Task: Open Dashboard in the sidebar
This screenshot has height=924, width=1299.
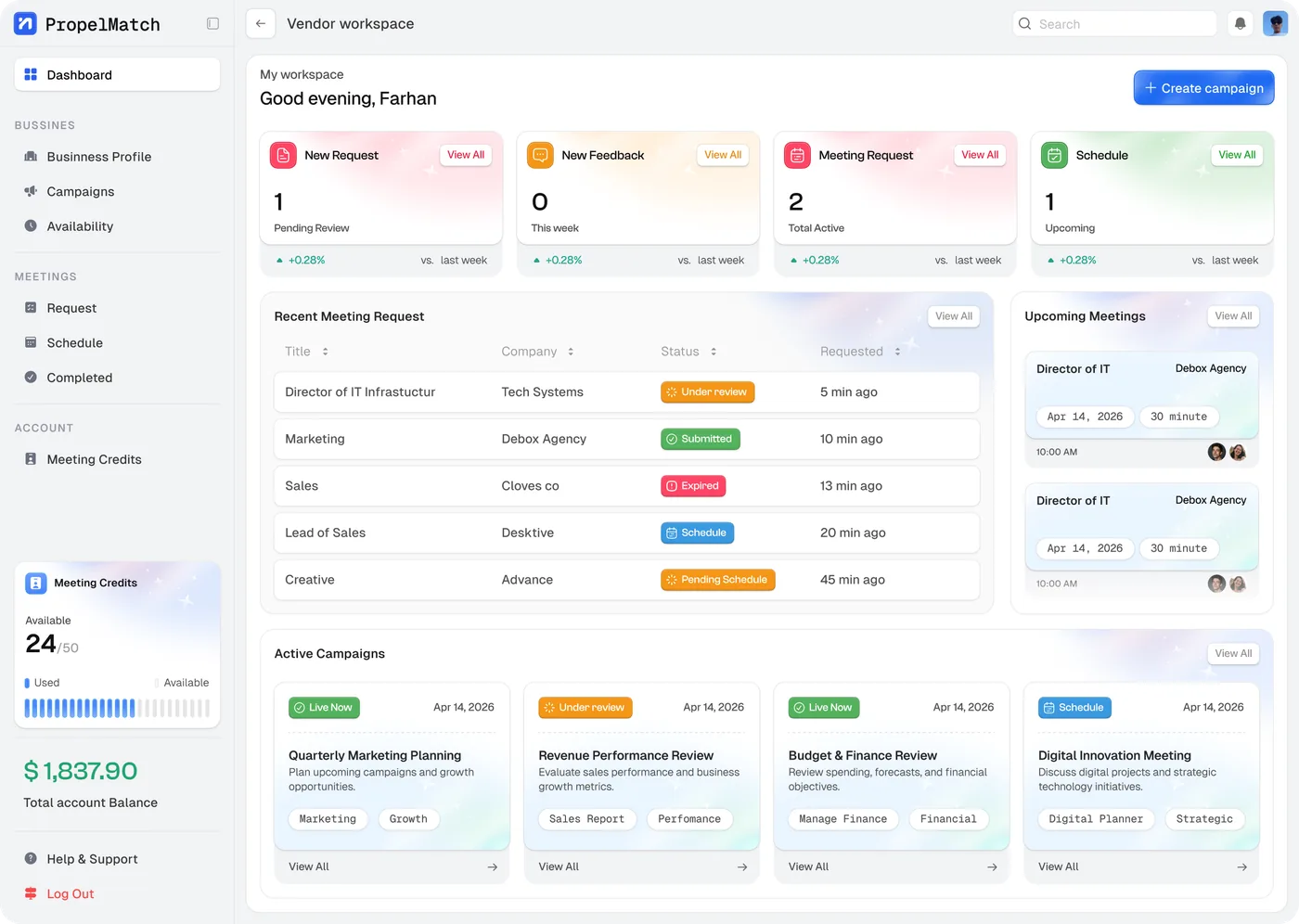Action: 117,75
